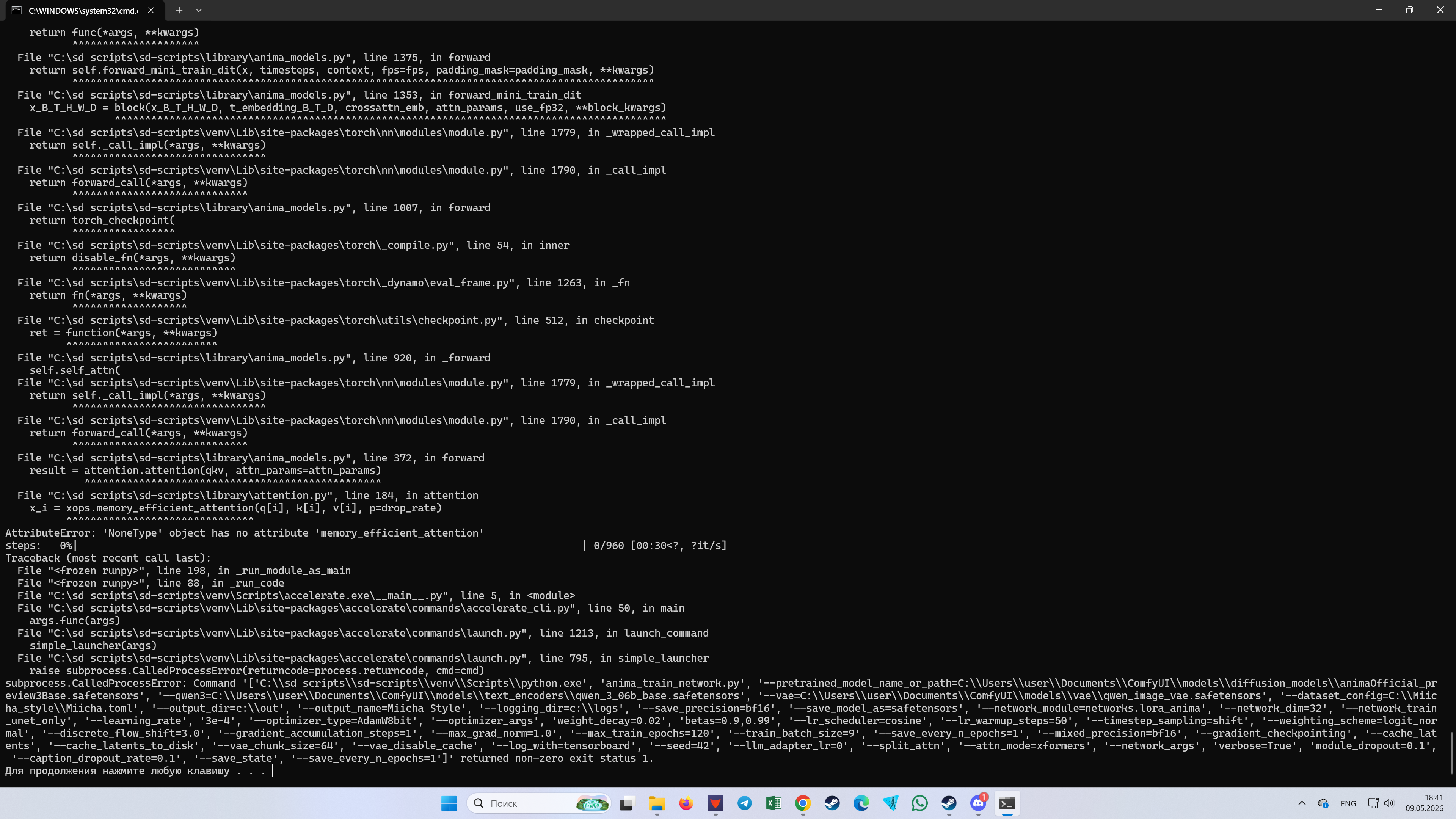1456x819 pixels.
Task: Click the xops.memory_efficient_attention code line
Action: 235,508
